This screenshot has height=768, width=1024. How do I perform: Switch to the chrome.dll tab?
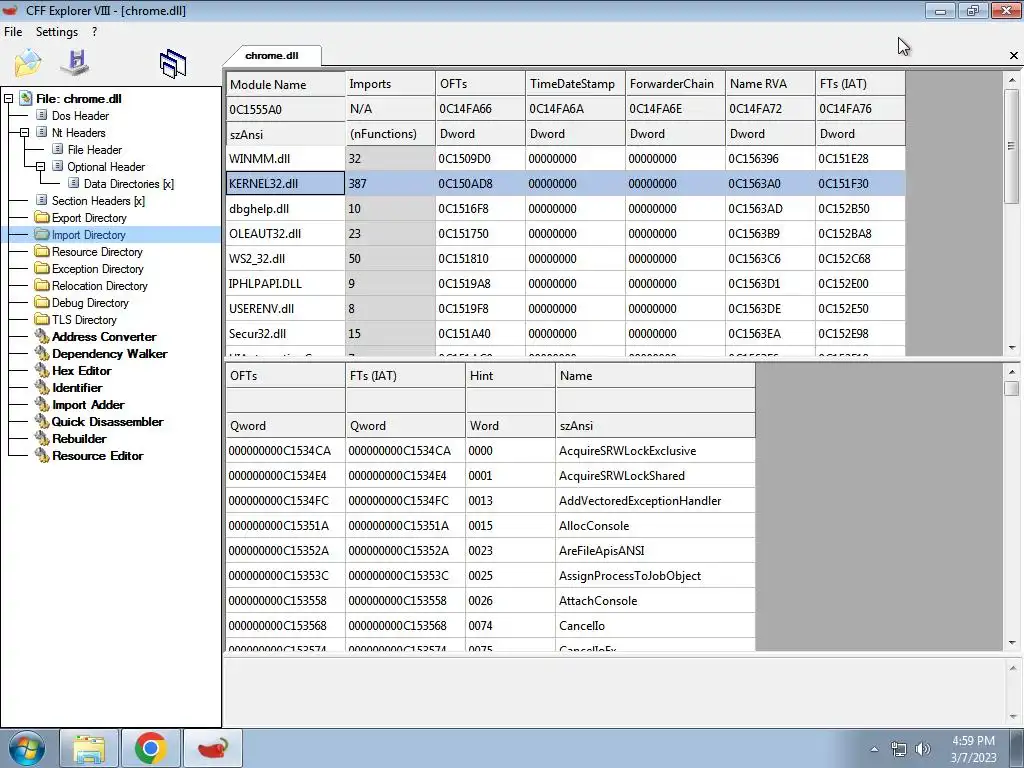272,56
